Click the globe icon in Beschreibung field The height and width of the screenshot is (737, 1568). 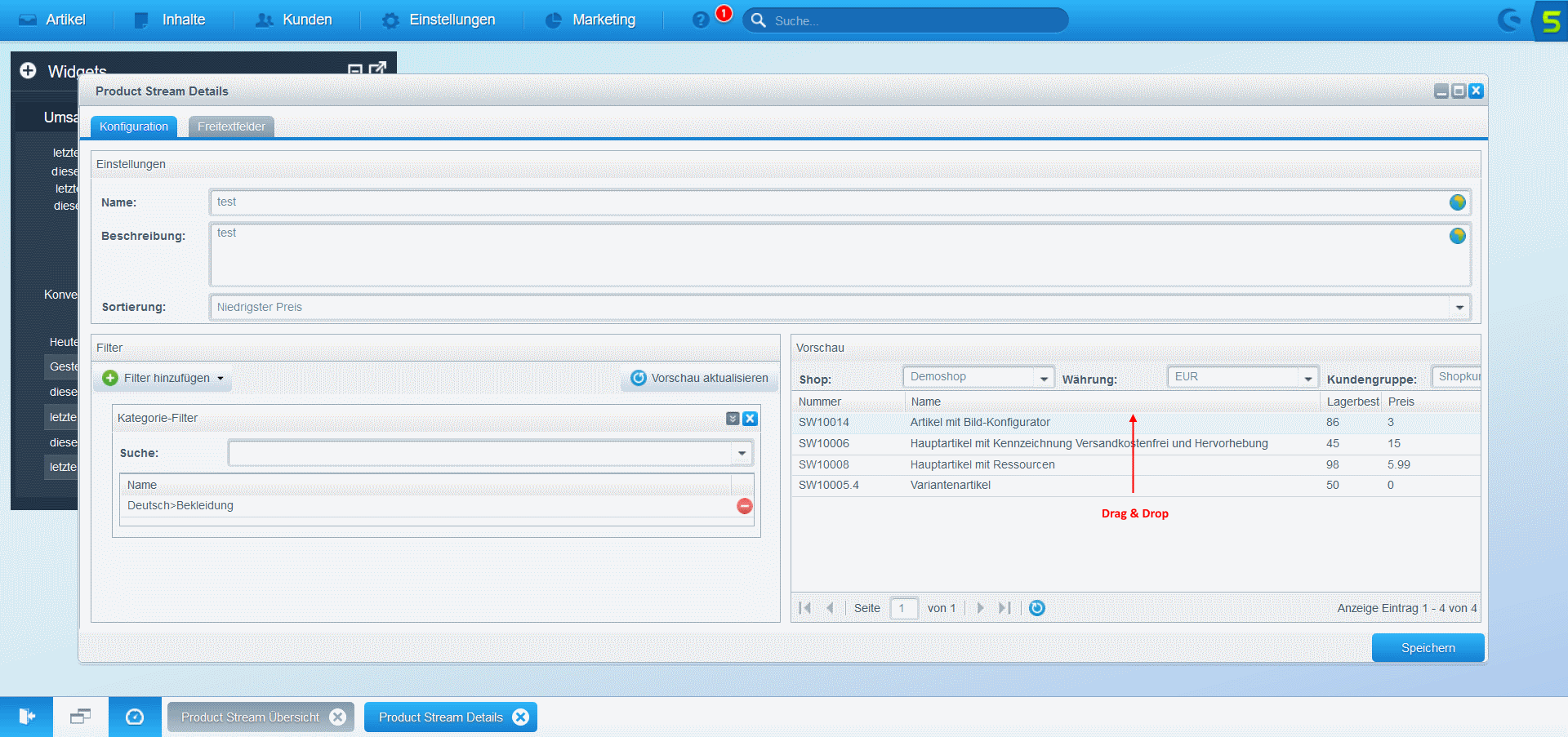[x=1457, y=236]
